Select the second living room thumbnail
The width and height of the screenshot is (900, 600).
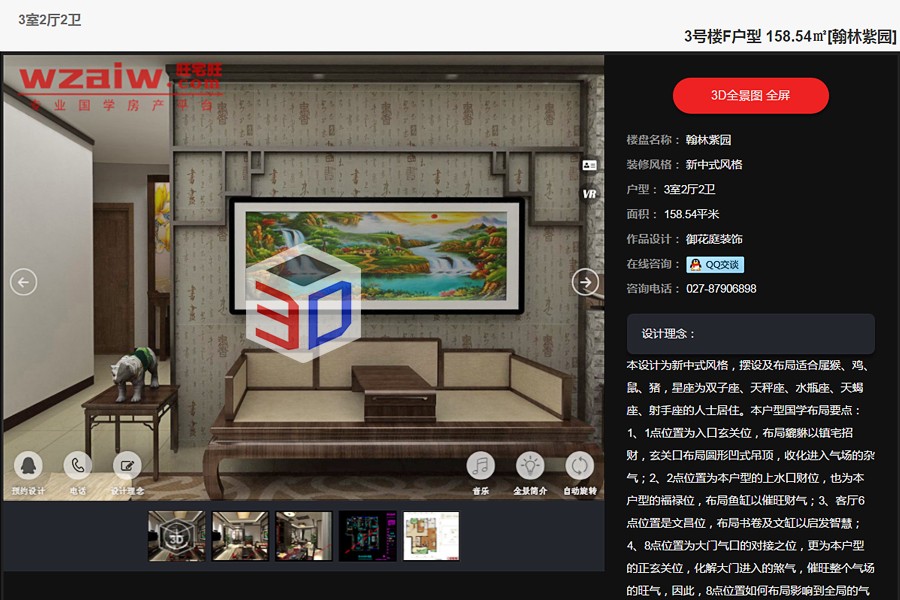240,536
